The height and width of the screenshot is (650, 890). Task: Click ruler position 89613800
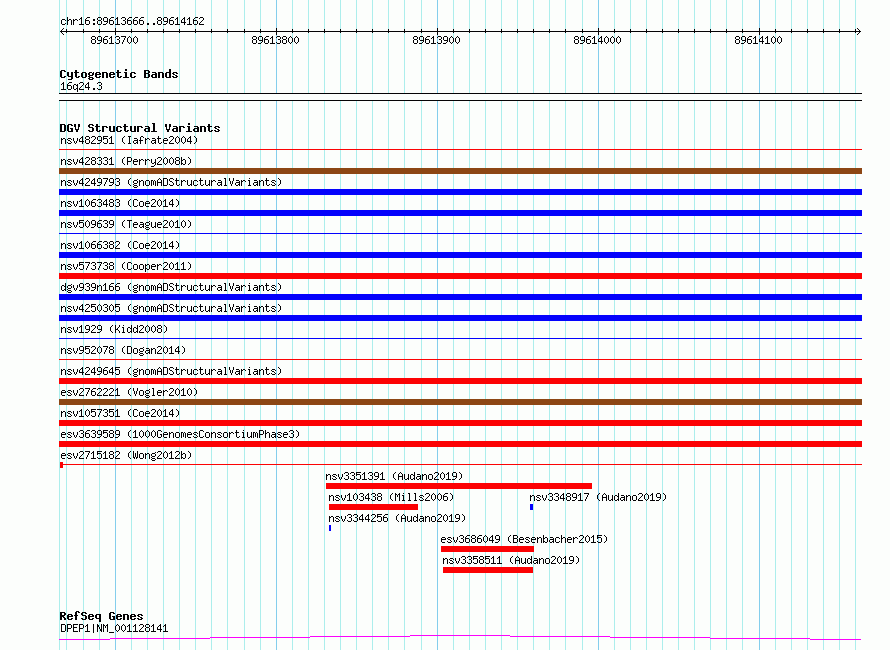(275, 40)
